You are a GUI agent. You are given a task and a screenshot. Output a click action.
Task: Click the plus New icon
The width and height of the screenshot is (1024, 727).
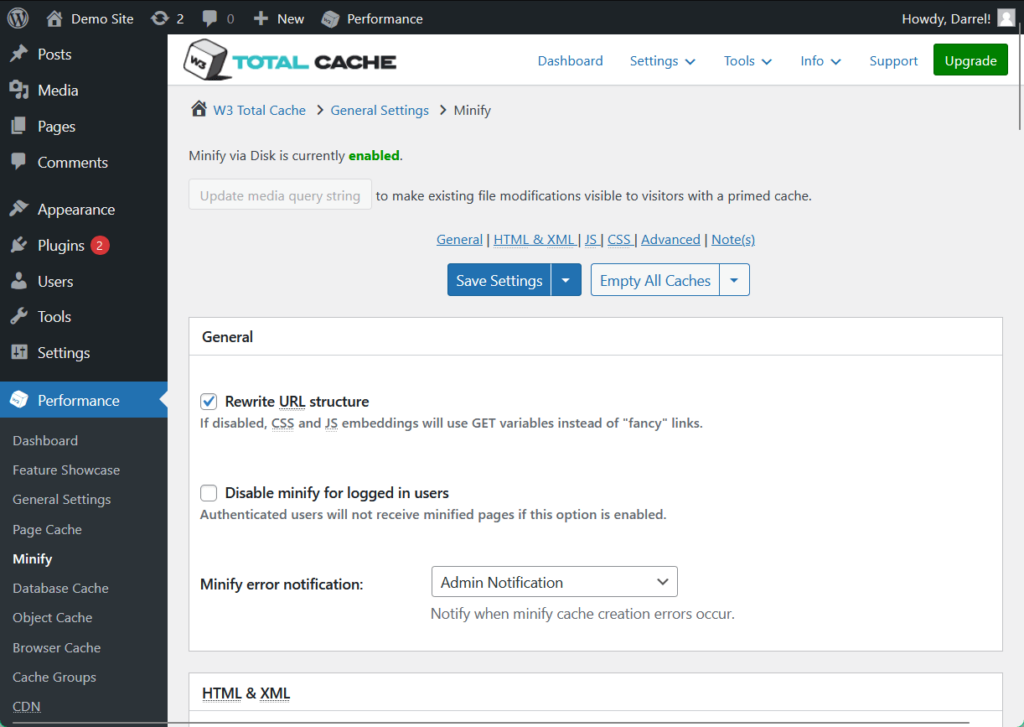(x=261, y=18)
